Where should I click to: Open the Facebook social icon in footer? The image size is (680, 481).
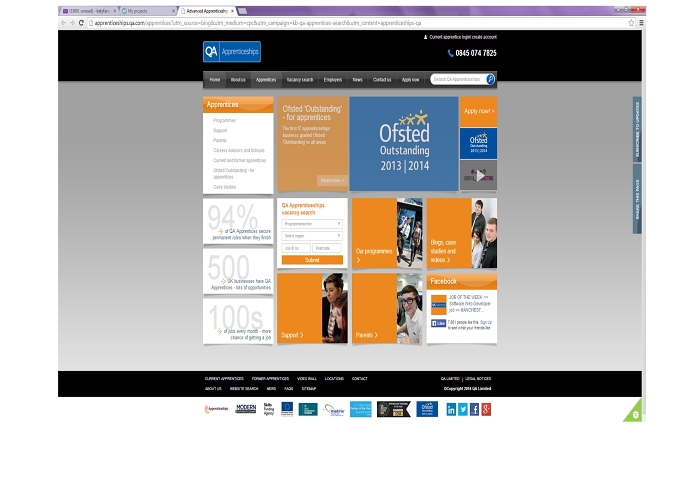474,409
